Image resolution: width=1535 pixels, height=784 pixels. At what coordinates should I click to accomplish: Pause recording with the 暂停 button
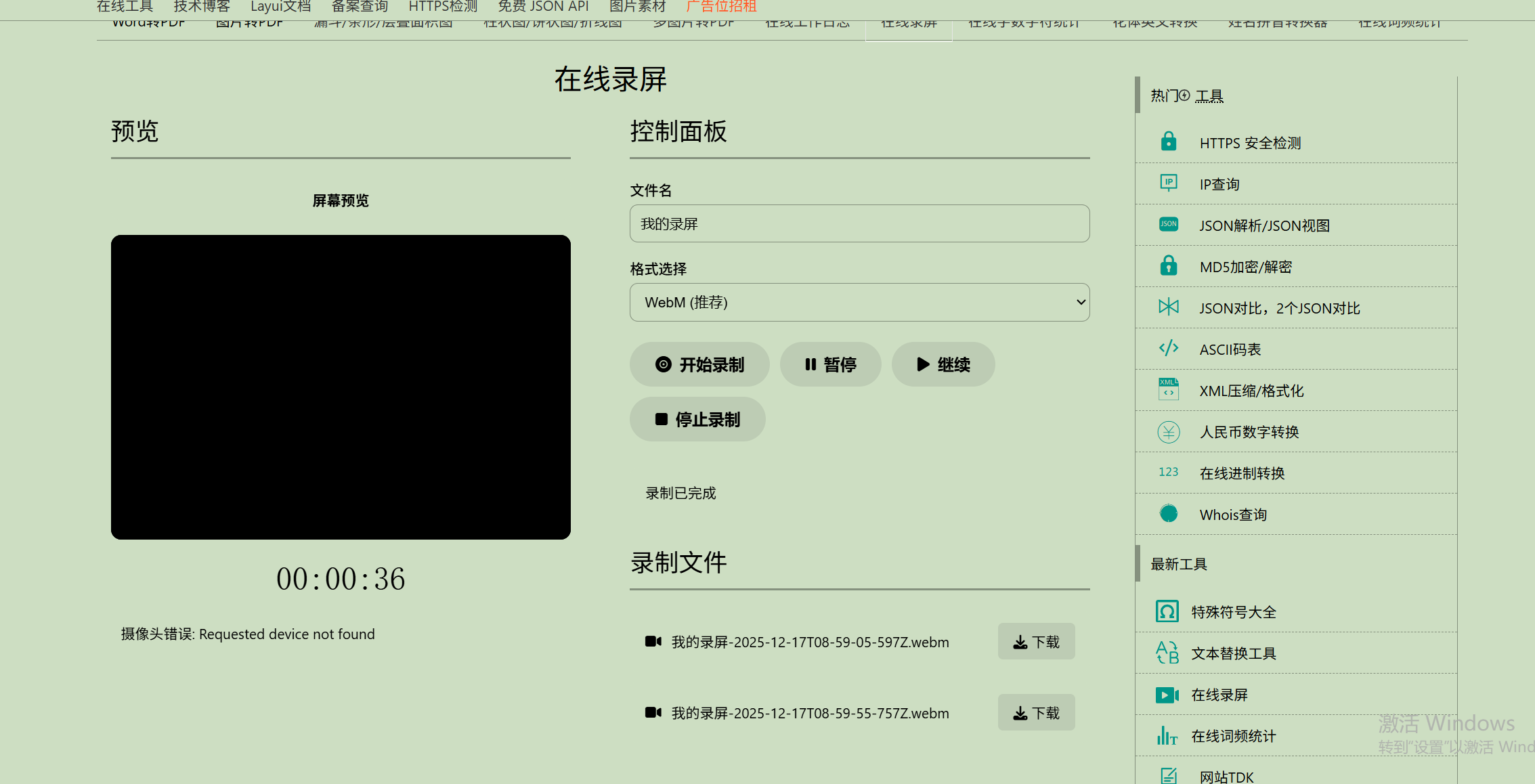tap(830, 365)
